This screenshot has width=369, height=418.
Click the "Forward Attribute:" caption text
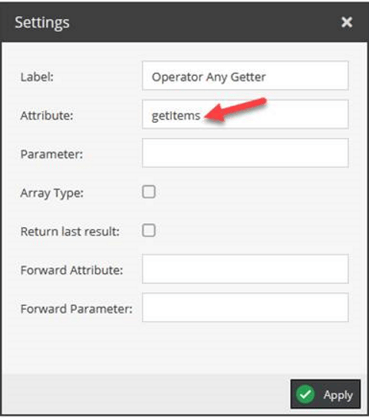72,270
